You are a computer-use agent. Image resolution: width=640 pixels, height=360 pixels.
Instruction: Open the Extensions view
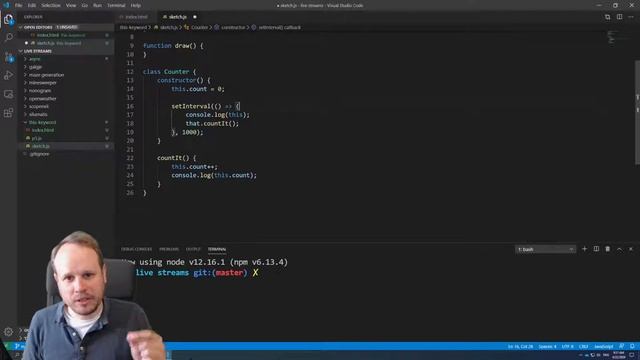pyautogui.click(x=8, y=113)
